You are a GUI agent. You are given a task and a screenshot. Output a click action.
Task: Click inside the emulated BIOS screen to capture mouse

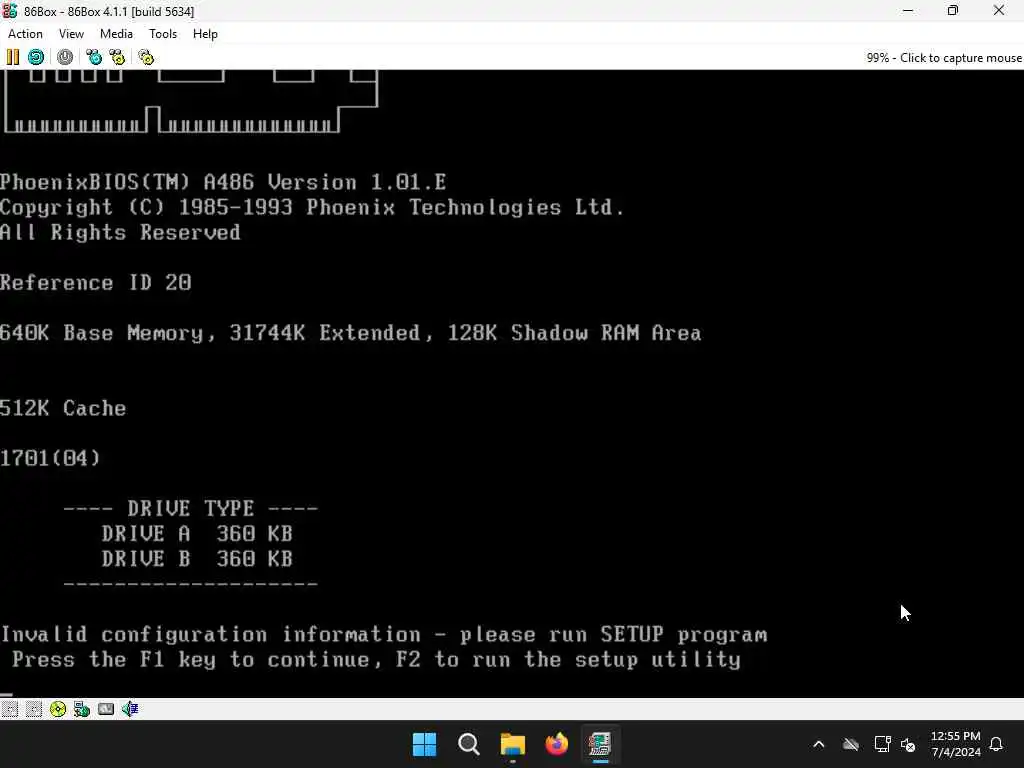[512, 383]
